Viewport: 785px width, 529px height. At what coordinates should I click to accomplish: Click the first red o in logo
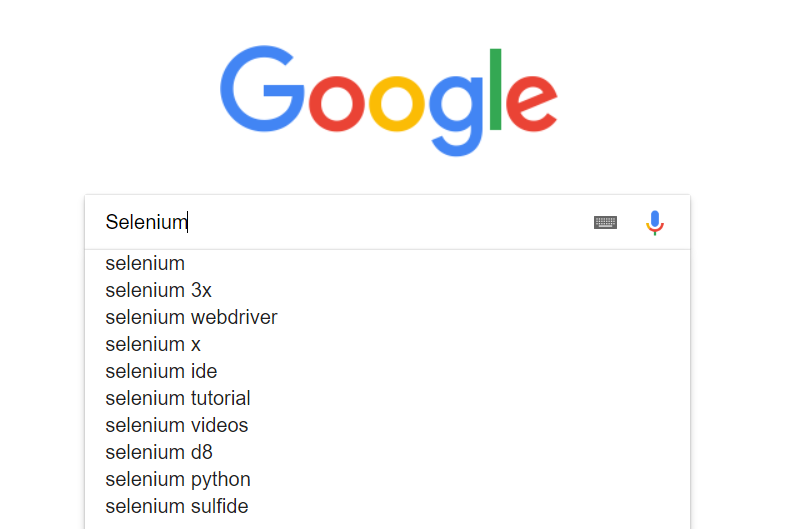[336, 102]
